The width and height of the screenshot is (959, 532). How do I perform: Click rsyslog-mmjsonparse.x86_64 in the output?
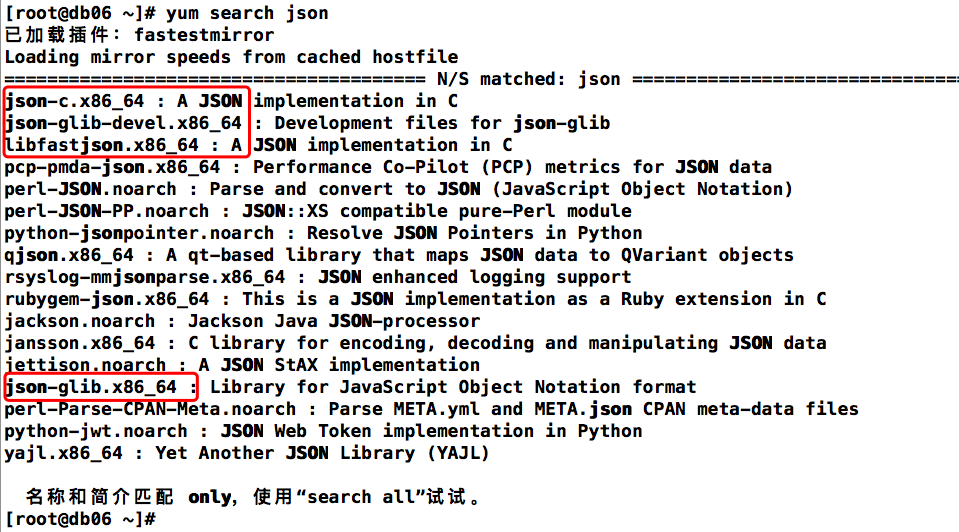point(144,277)
